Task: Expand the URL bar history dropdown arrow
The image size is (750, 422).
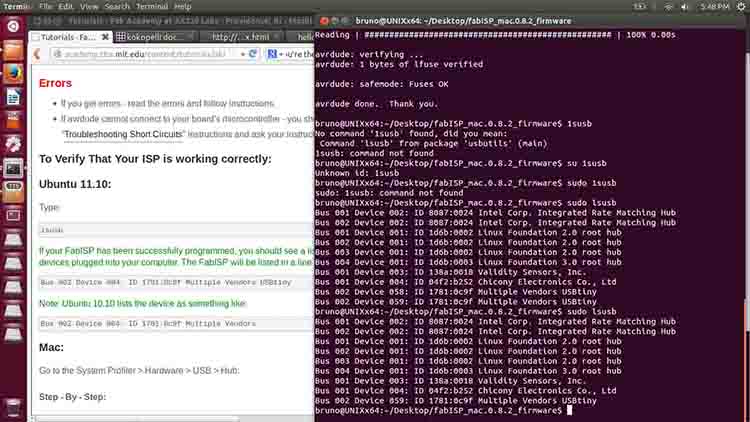Action: [243, 54]
